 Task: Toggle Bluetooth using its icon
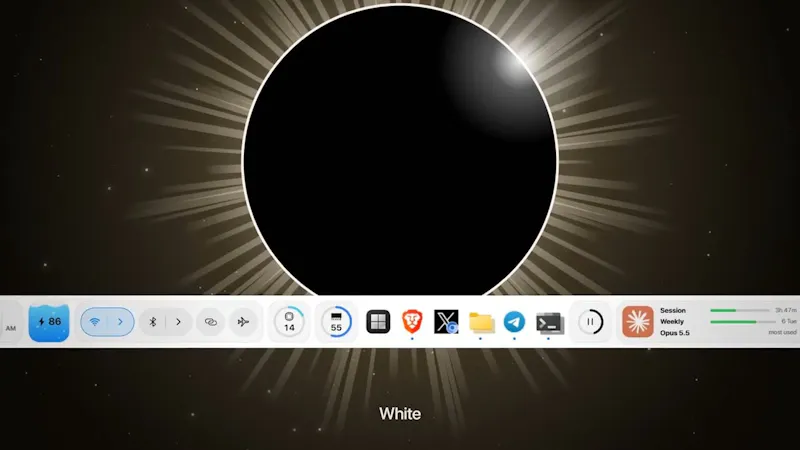[x=153, y=322]
